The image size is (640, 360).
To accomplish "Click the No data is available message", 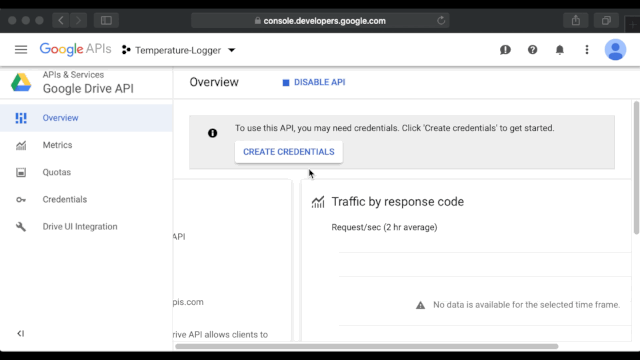I will (x=527, y=305).
